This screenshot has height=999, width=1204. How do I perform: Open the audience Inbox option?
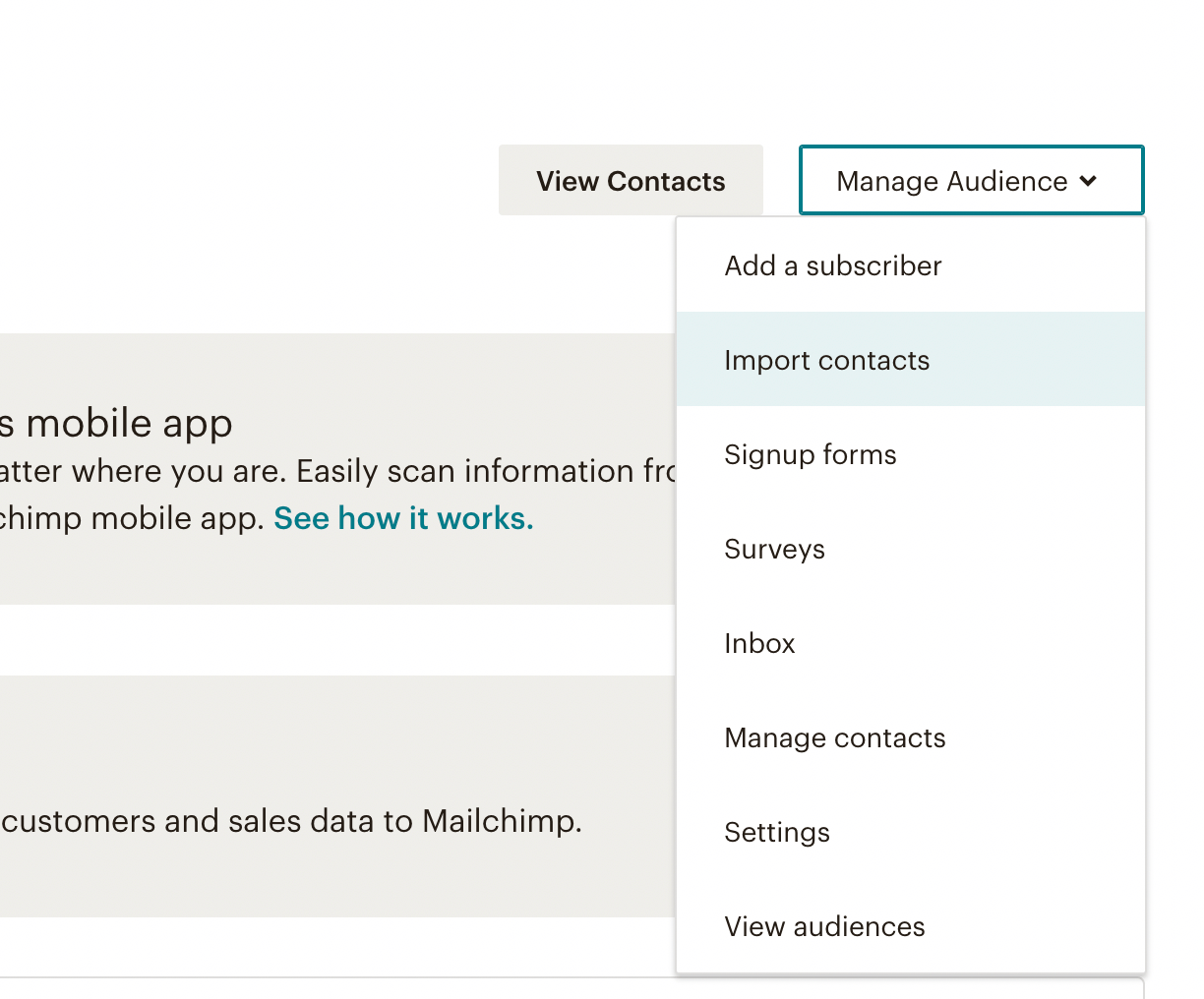[759, 643]
